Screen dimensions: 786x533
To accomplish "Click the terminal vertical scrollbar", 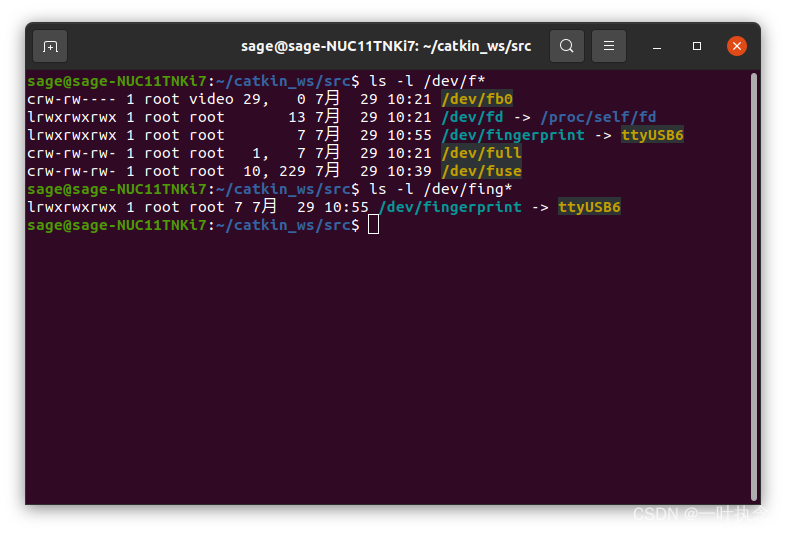I will pos(754,287).
